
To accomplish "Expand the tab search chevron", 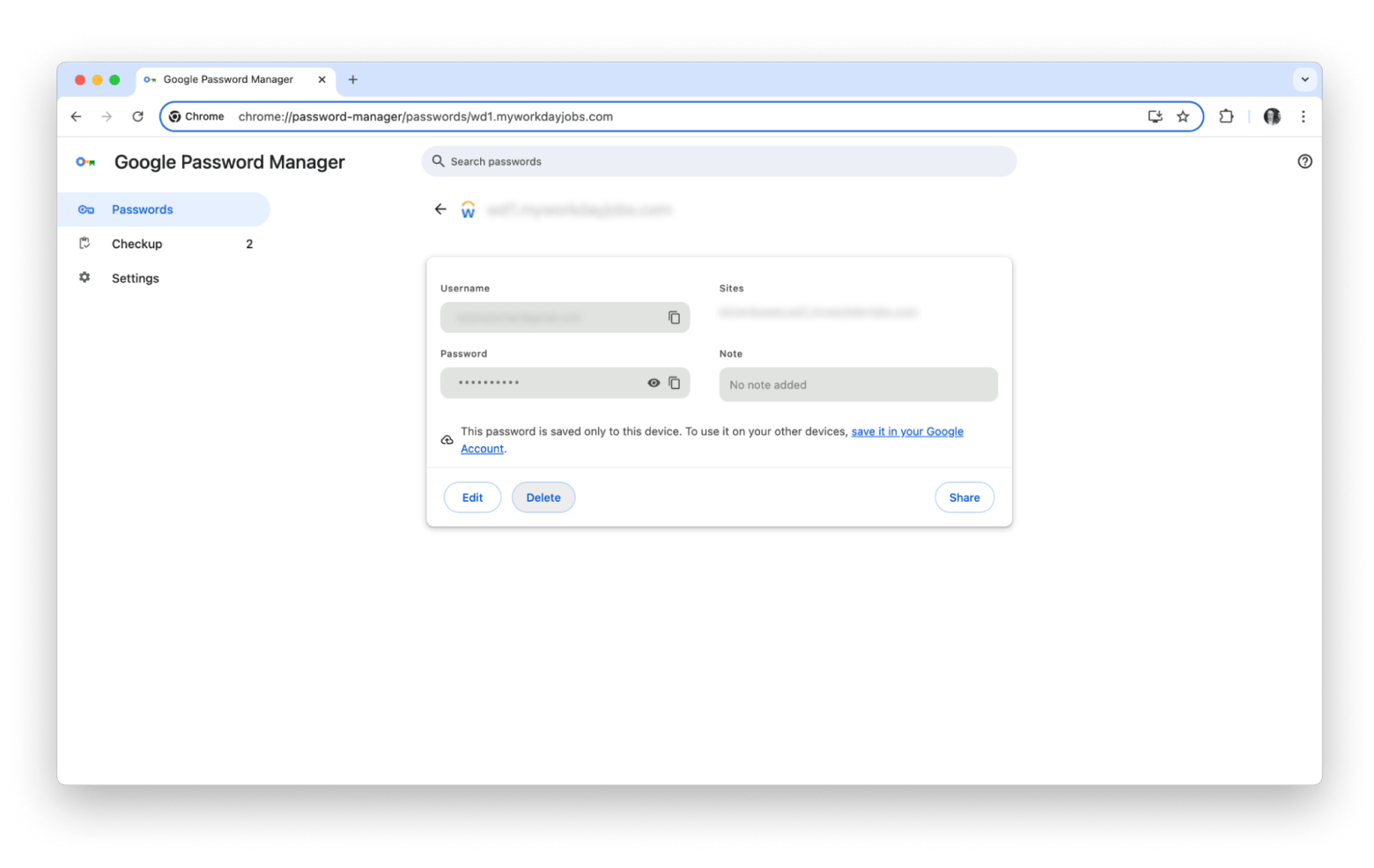I will point(1304,79).
